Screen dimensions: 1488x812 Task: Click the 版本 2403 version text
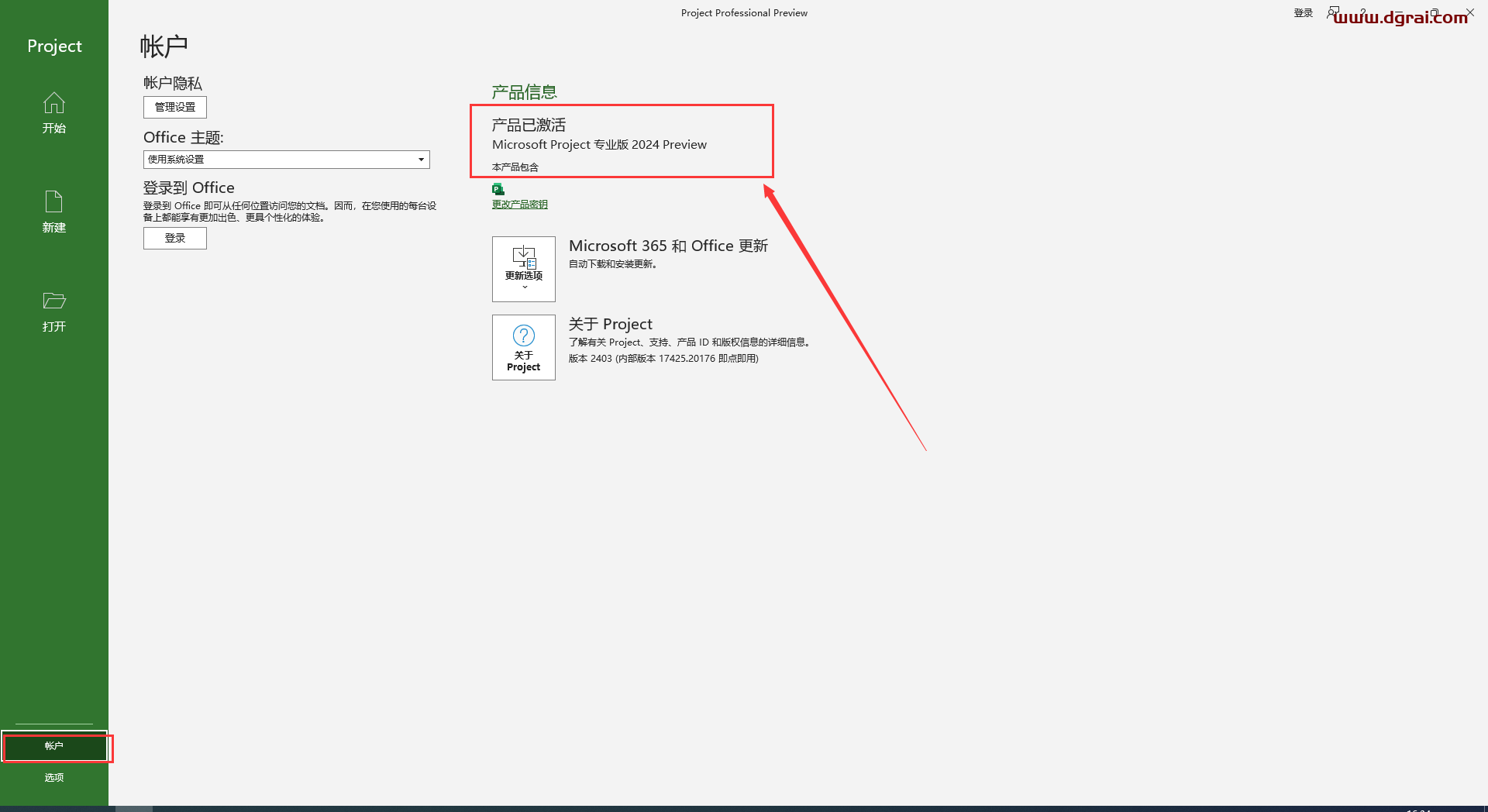663,359
